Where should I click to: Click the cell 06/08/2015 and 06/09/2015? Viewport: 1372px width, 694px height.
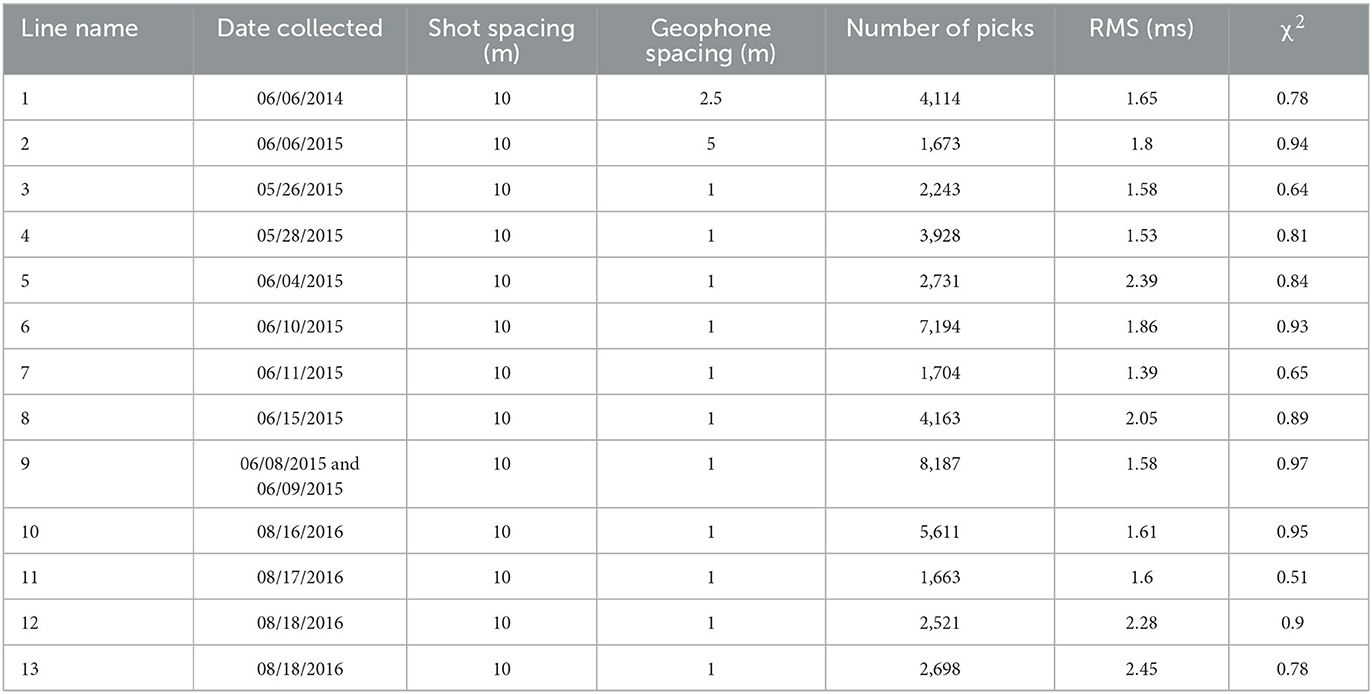pos(300,474)
